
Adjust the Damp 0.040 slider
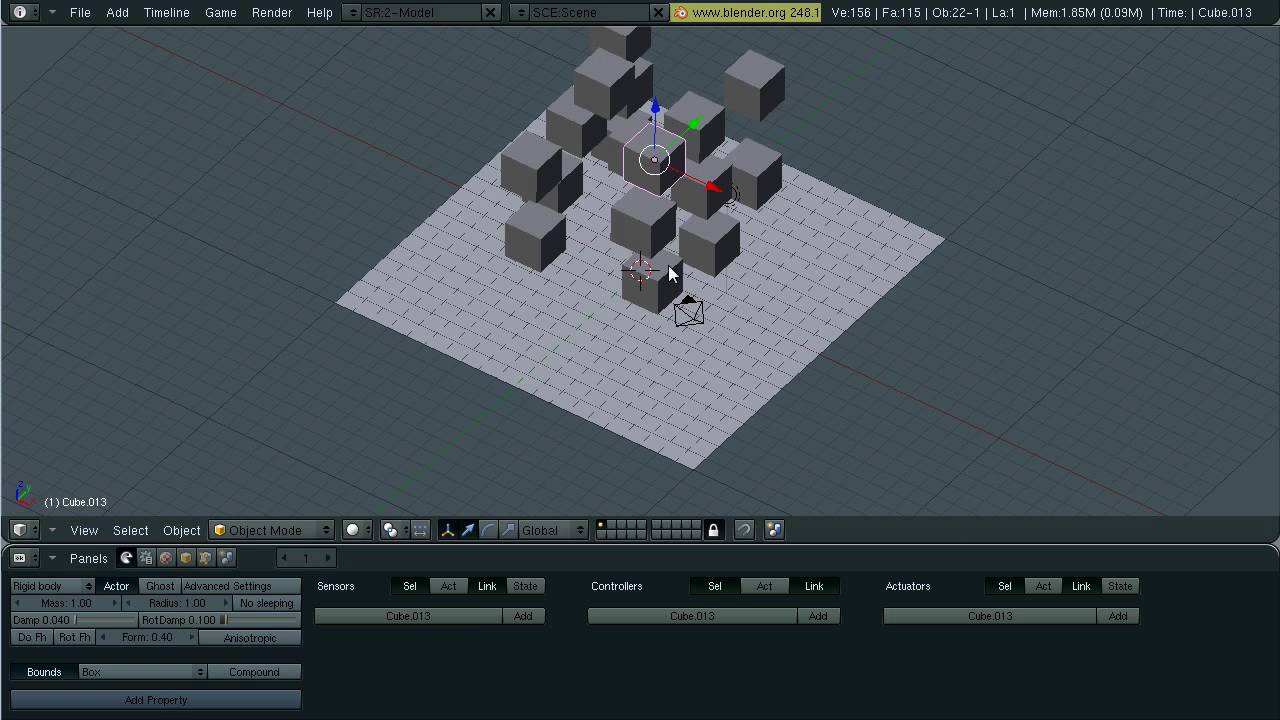[74, 620]
